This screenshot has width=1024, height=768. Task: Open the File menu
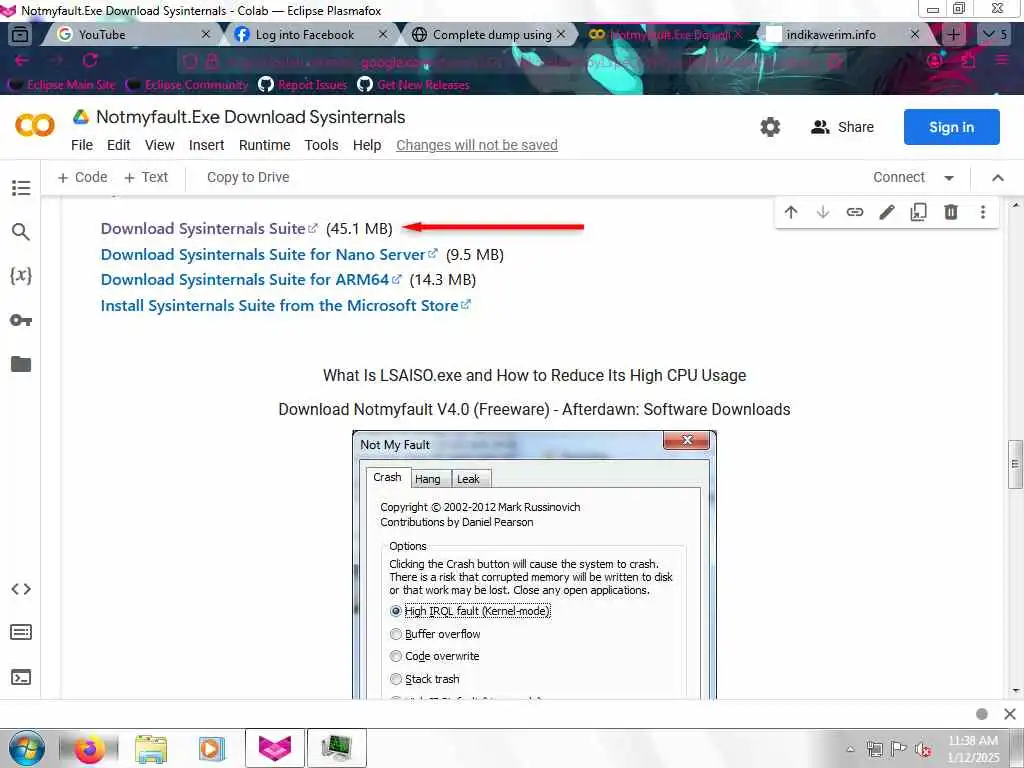tap(82, 145)
